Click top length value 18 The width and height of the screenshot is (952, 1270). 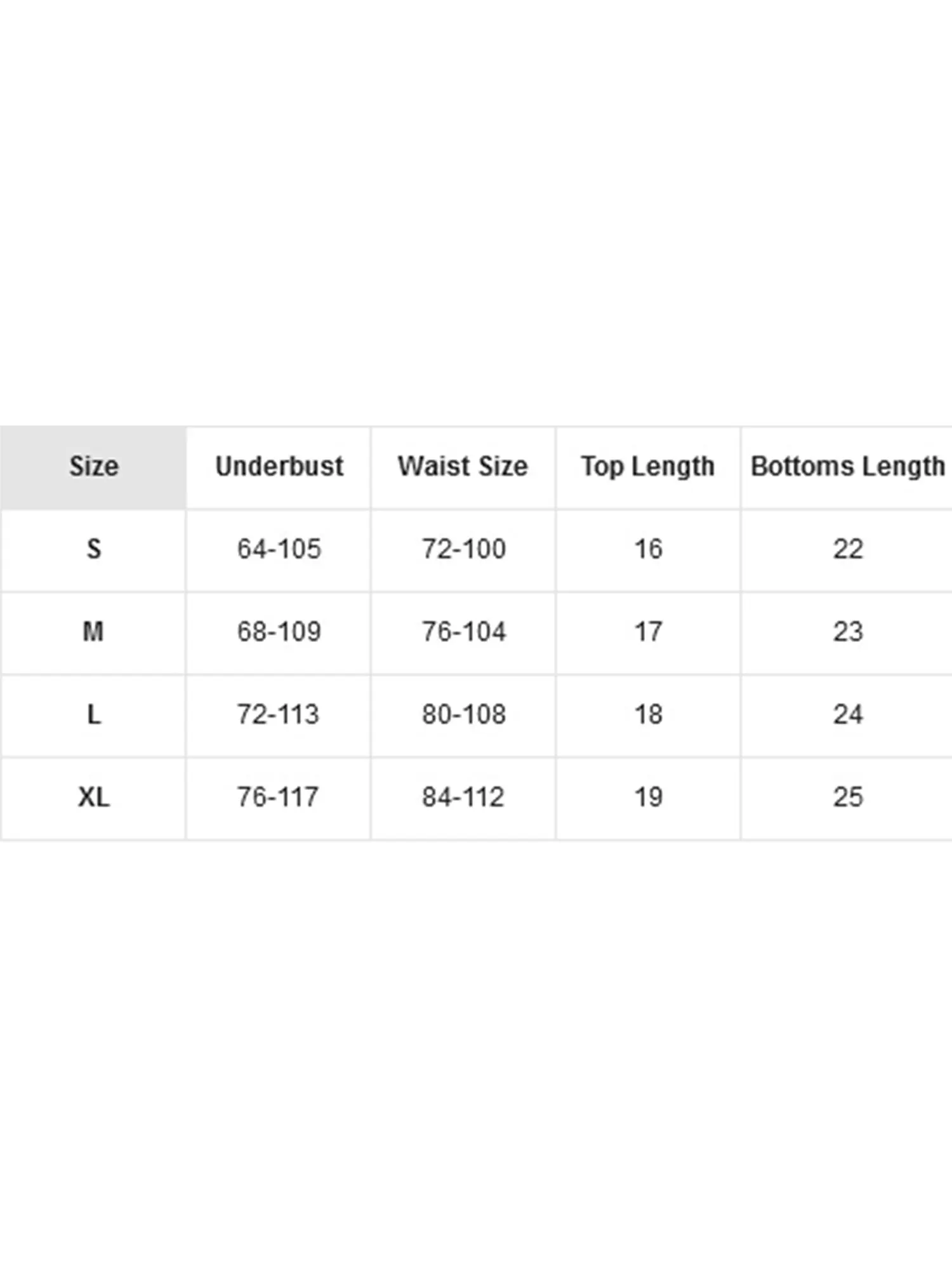[648, 715]
